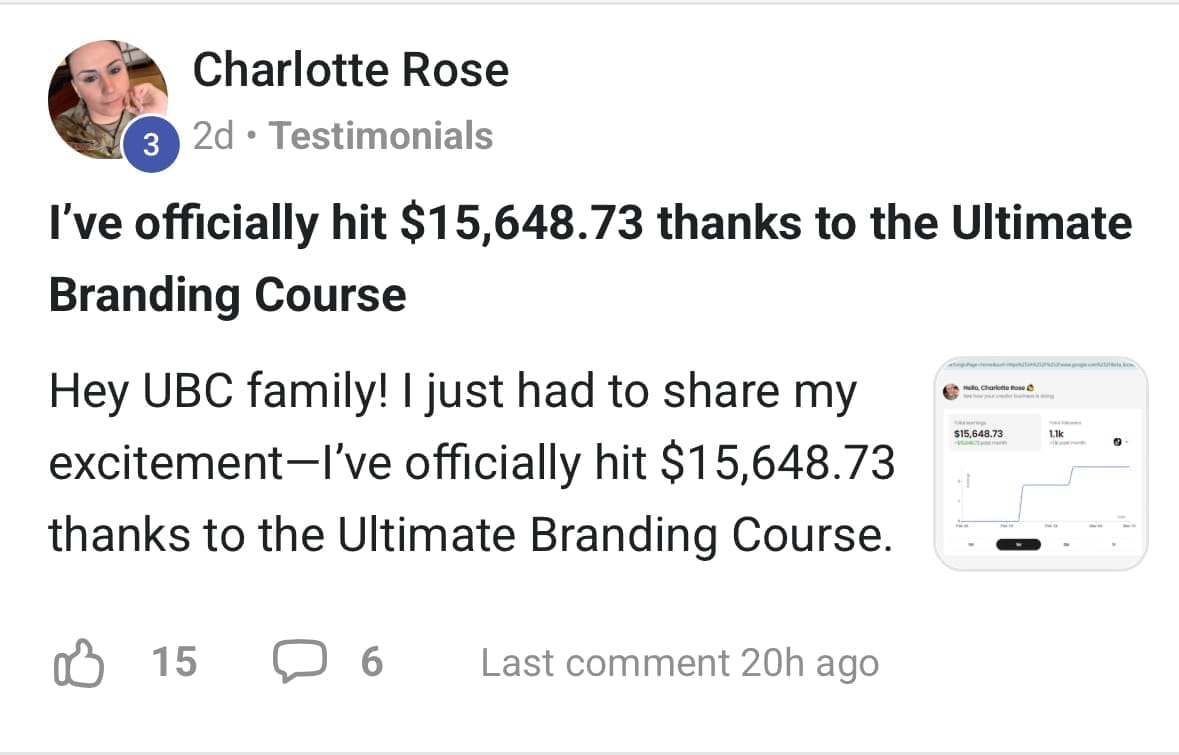Click the blue level 3 badge
1179x755 pixels.
pos(149,145)
